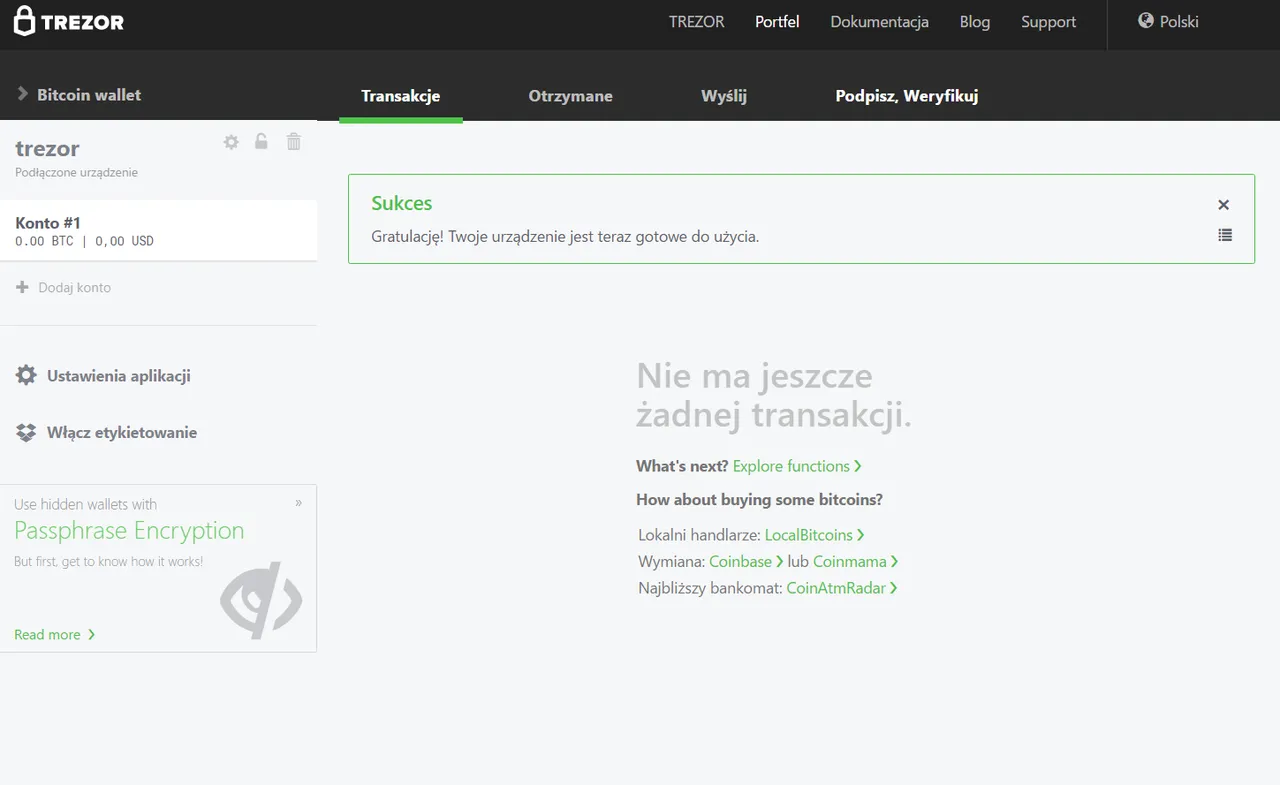Click the crossed eye Passphrase graphic
This screenshot has width=1280, height=785.
click(x=261, y=600)
